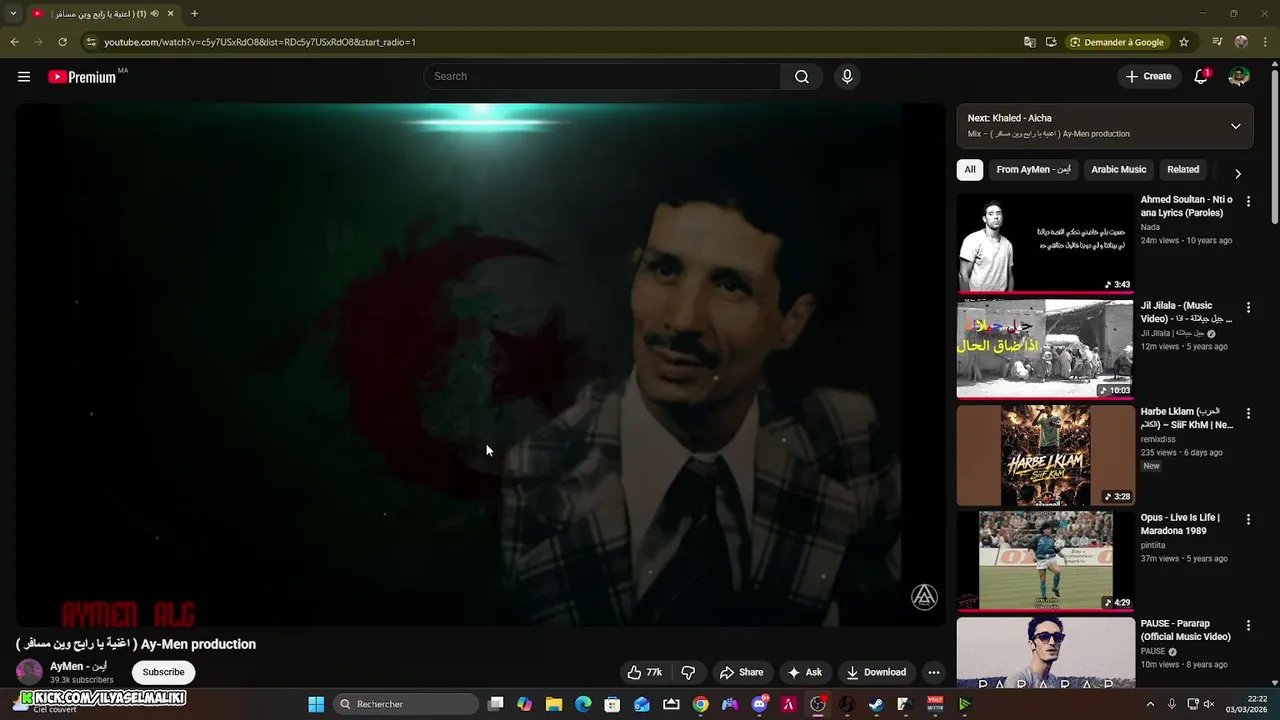Click the channel watermark in player corner
Image resolution: width=1280 pixels, height=720 pixels.
coord(924,597)
